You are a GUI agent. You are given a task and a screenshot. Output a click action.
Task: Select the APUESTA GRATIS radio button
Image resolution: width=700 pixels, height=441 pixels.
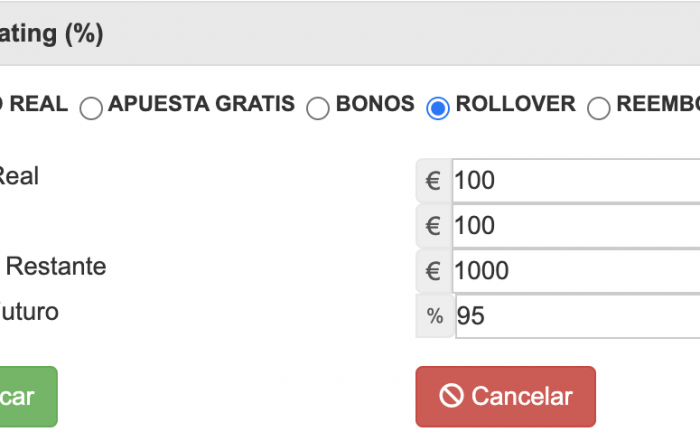[91, 108]
